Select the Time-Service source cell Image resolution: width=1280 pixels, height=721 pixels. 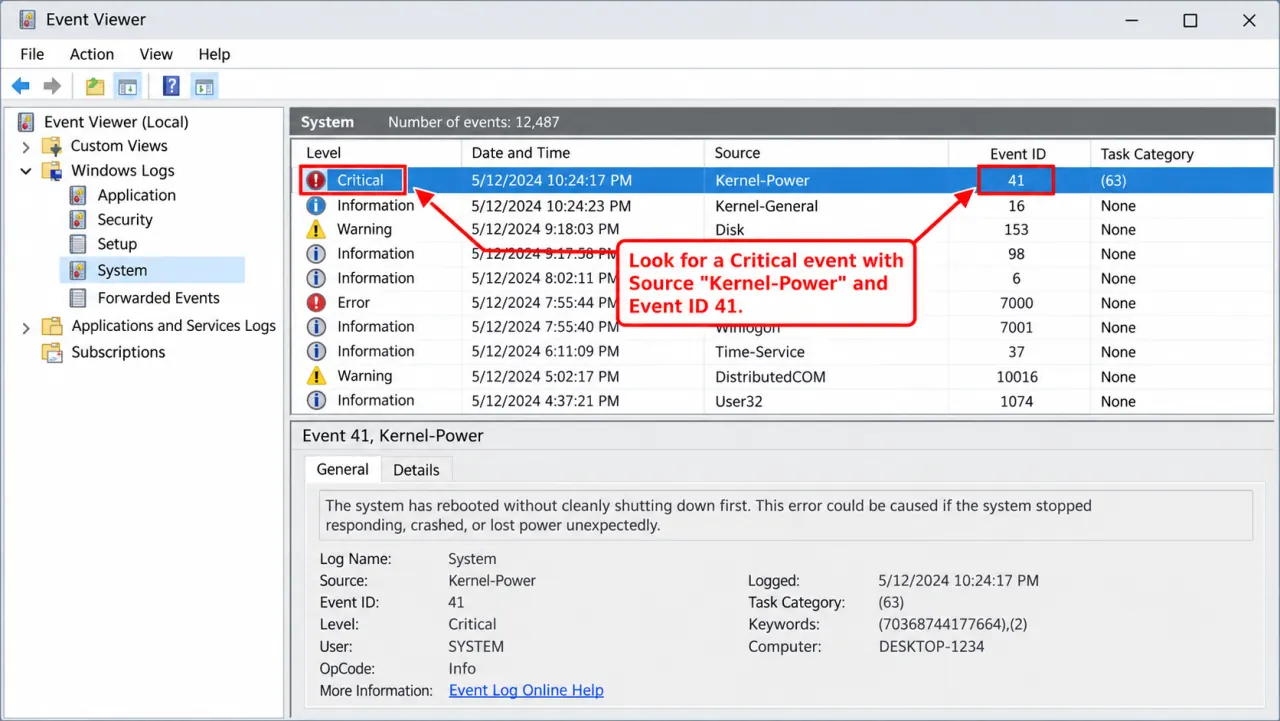[x=759, y=352]
